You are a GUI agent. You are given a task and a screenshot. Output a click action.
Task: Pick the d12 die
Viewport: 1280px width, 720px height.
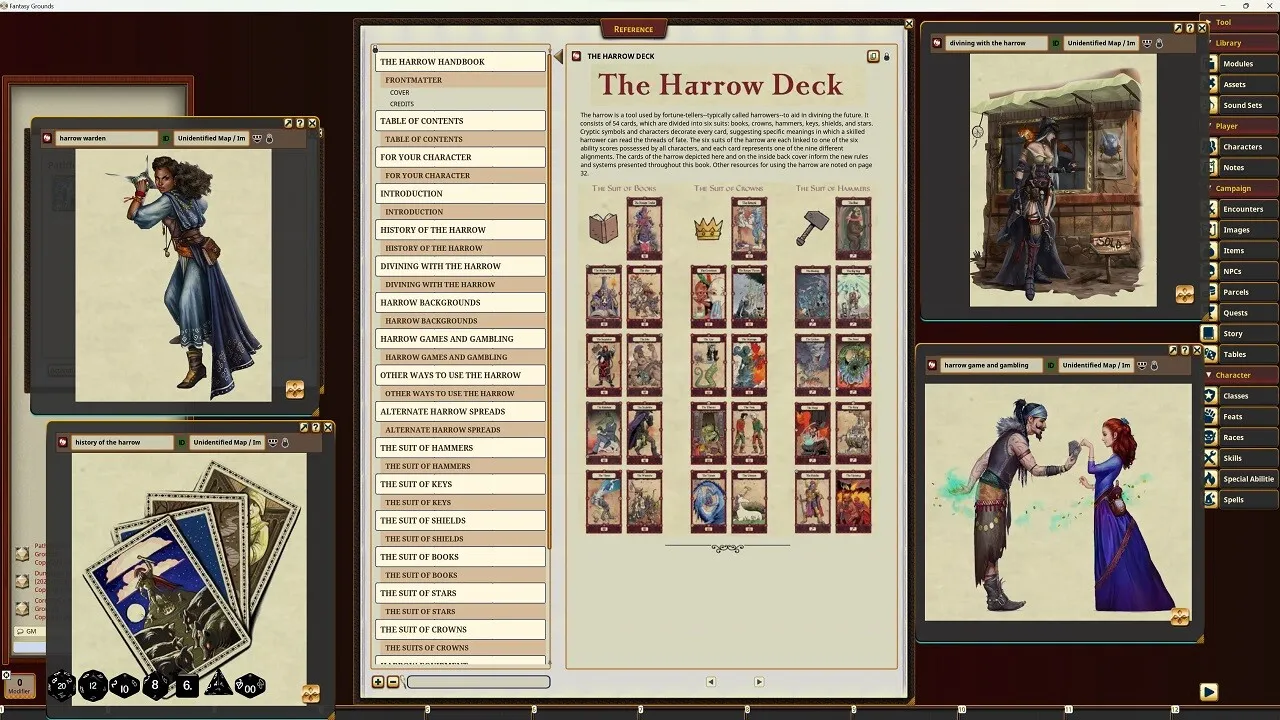93,685
